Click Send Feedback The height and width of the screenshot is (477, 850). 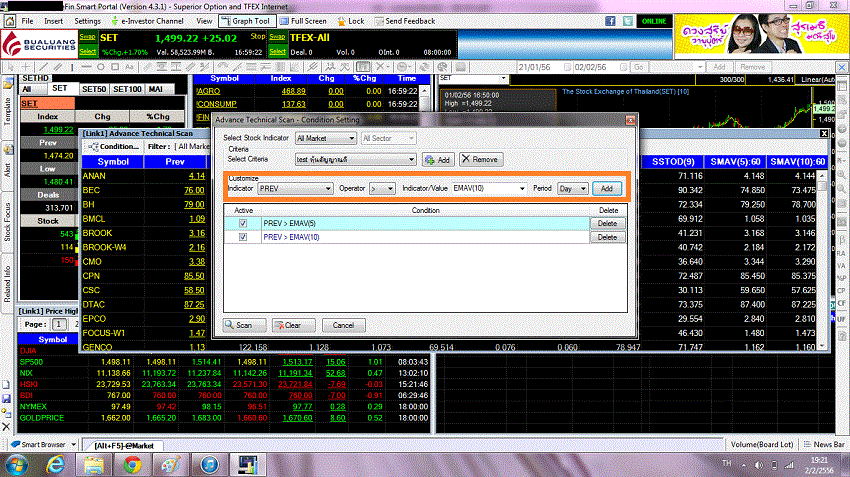click(x=404, y=21)
